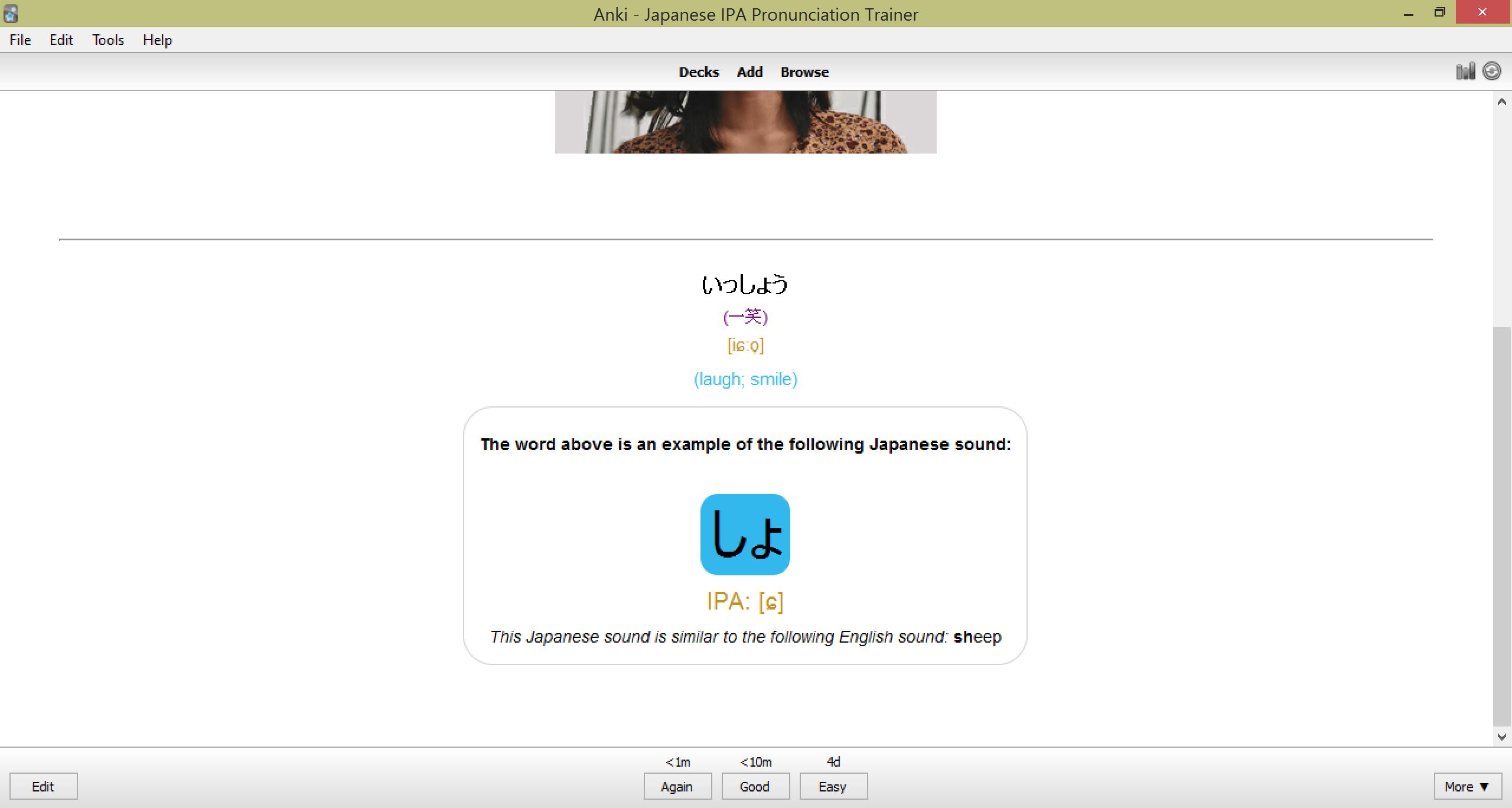
Task: Click the heading 'The word above is an example'
Action: [745, 444]
